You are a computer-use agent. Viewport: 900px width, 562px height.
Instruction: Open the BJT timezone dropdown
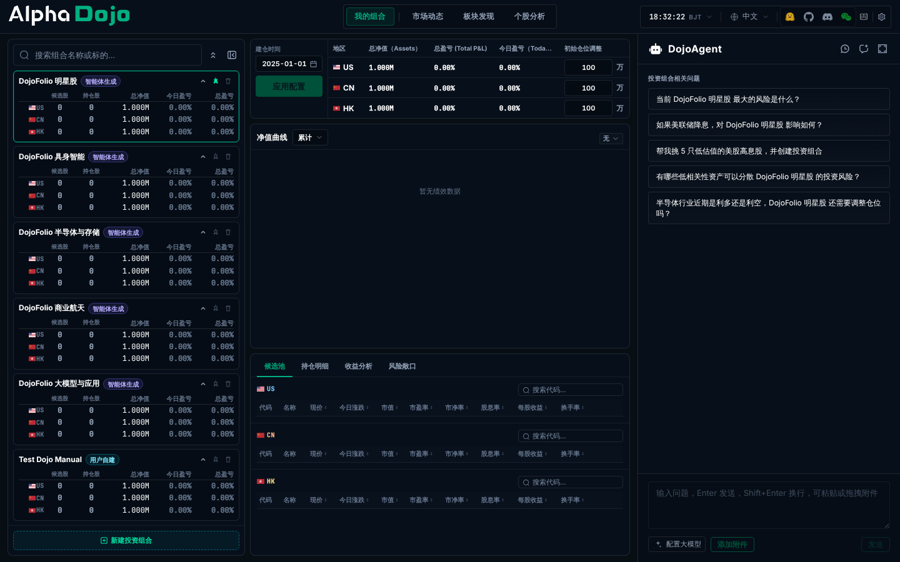click(680, 17)
